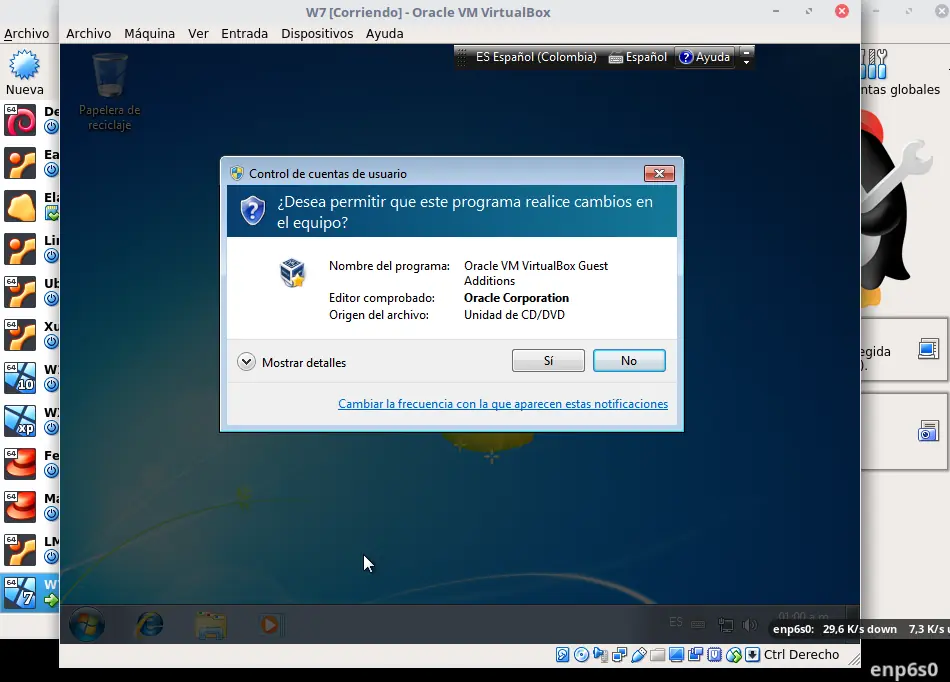
Task: Click USB devices indicator in status bar
Action: [639, 655]
